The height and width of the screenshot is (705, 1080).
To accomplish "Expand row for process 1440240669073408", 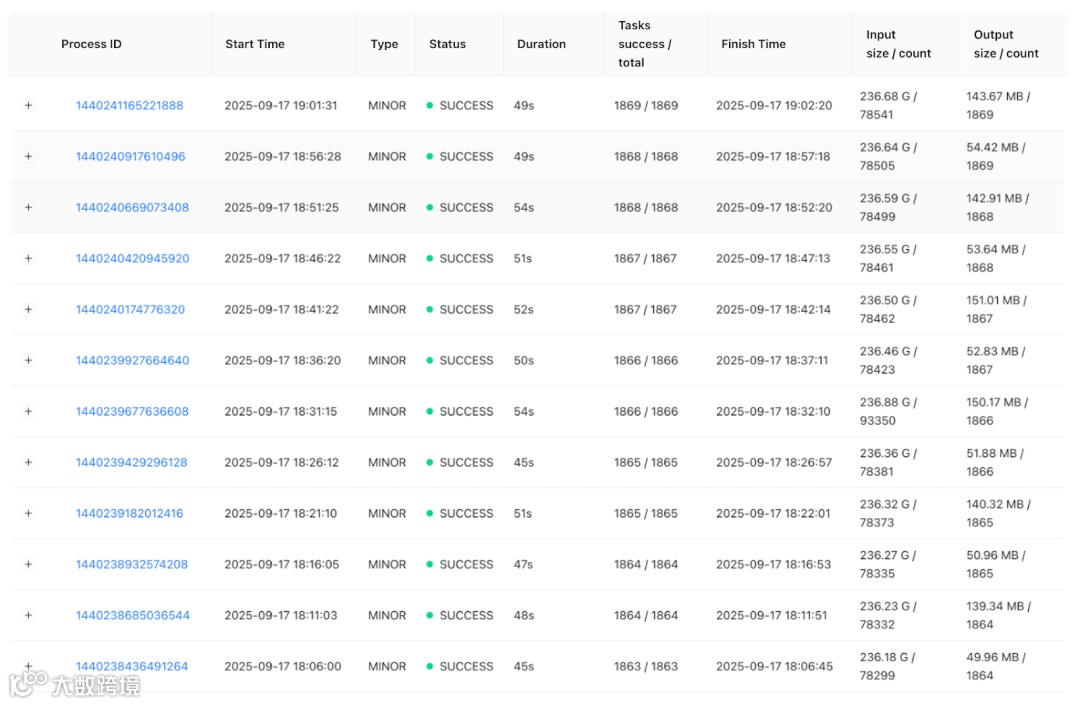I will [x=28, y=207].
